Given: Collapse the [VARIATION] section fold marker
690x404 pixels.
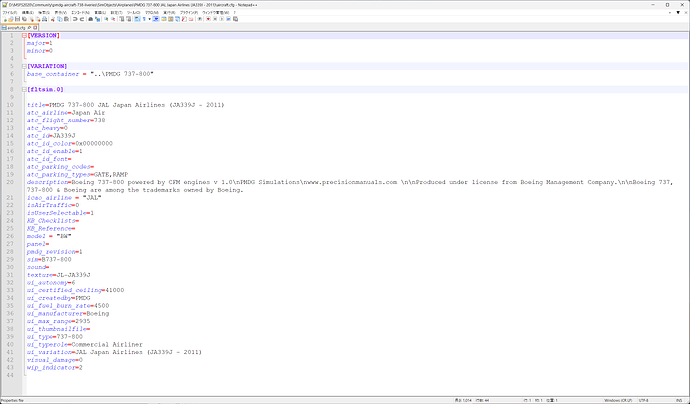Looking at the screenshot, I should (24, 66).
